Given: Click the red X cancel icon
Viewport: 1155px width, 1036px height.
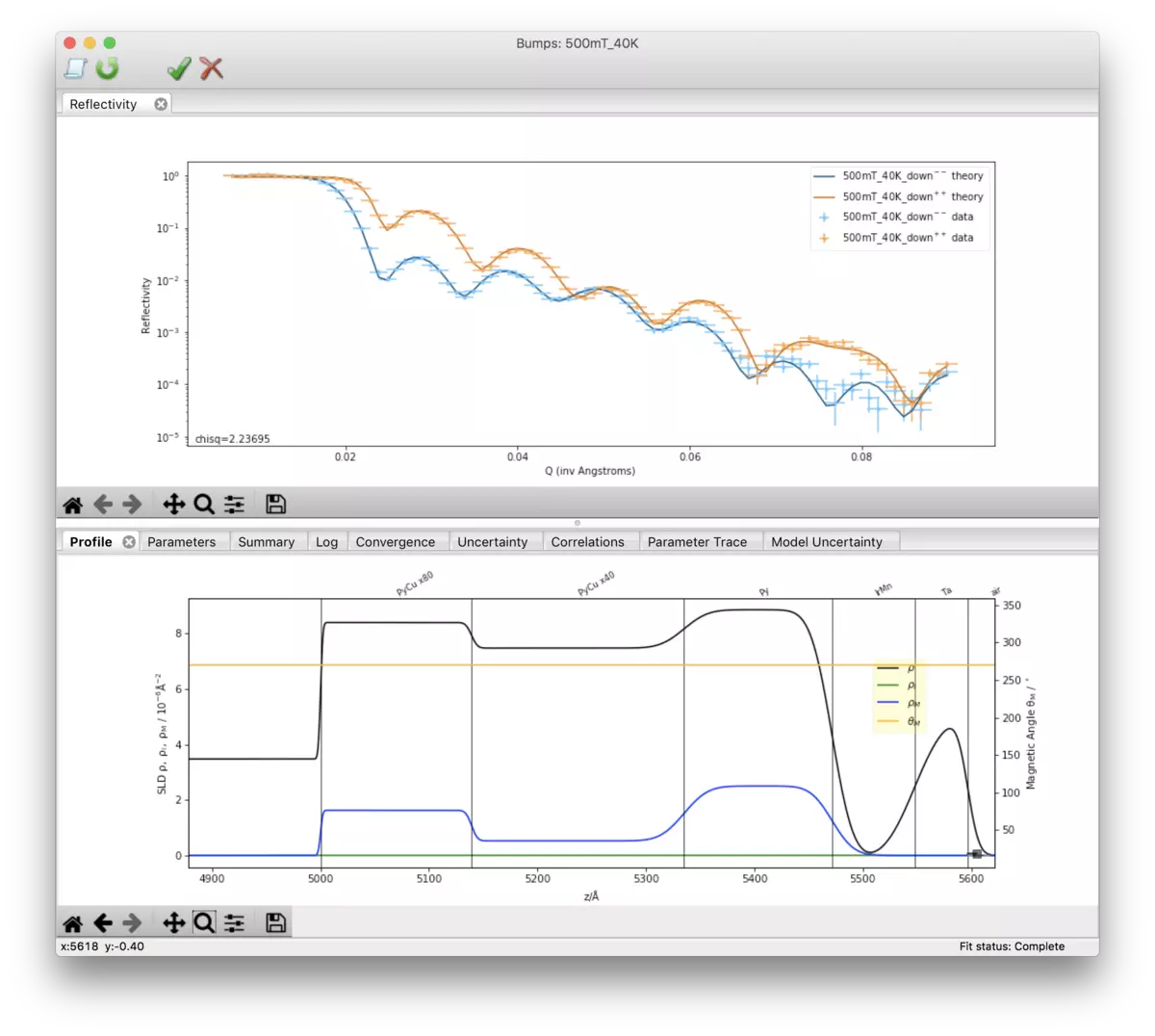Looking at the screenshot, I should click(212, 68).
